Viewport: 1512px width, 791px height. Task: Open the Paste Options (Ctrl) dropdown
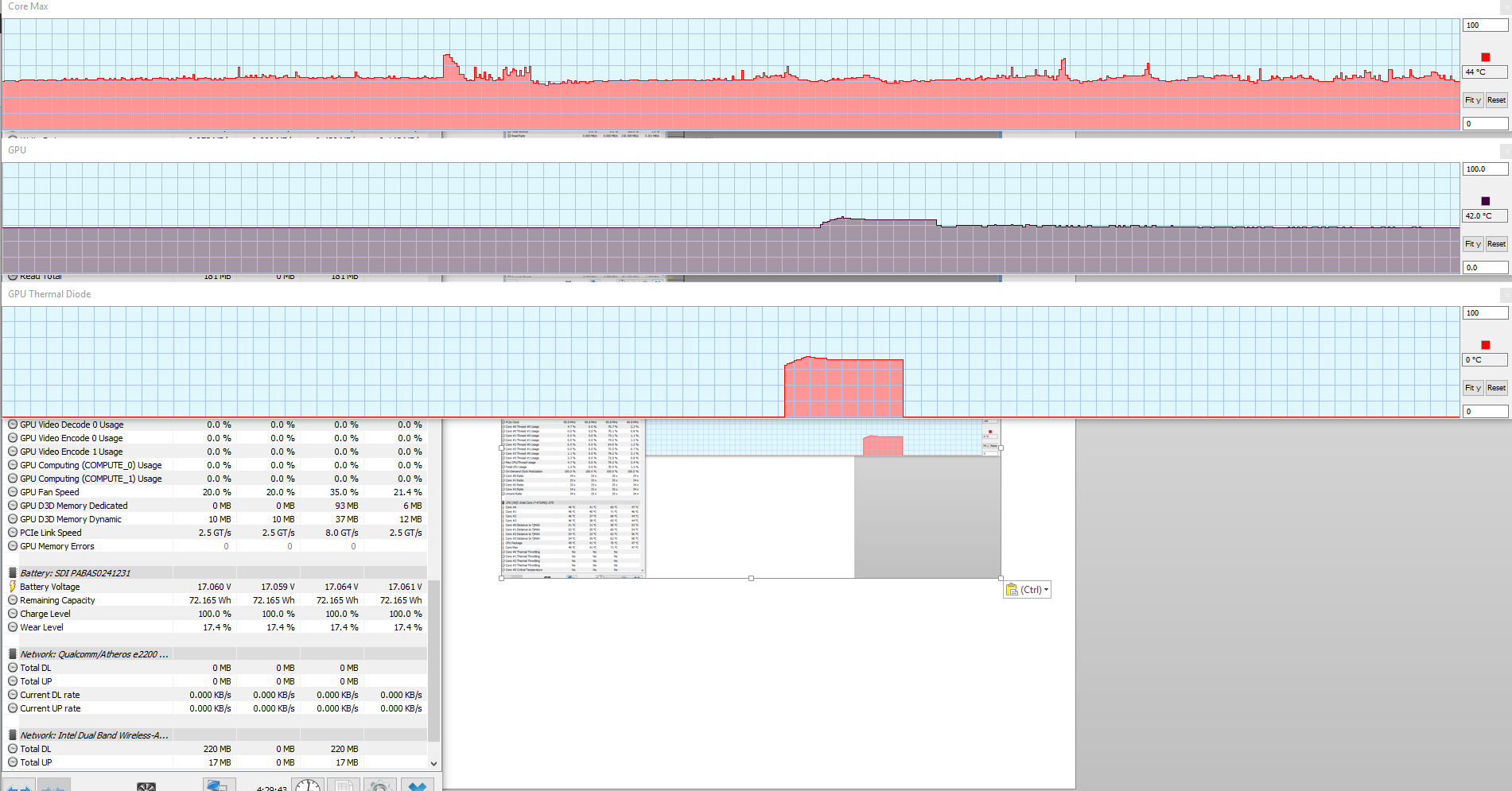click(1027, 590)
